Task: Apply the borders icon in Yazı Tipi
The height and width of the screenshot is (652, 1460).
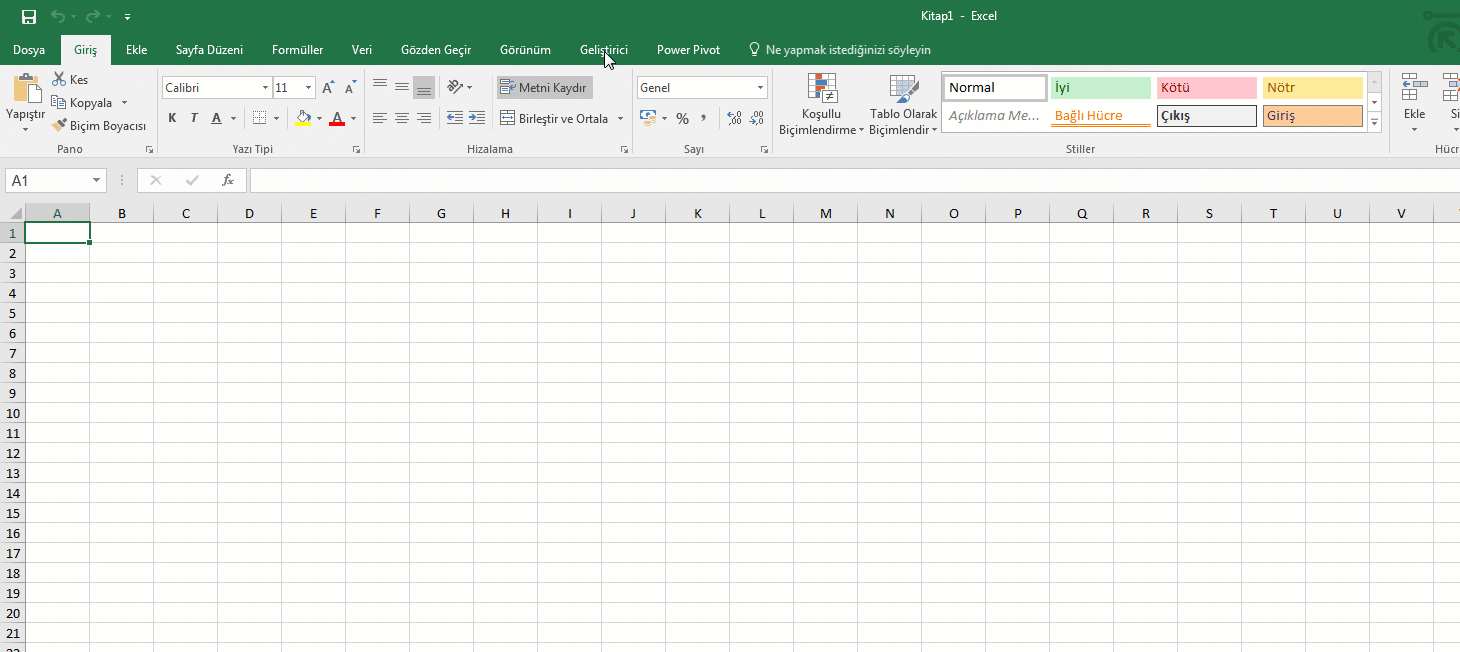Action: 260,118
